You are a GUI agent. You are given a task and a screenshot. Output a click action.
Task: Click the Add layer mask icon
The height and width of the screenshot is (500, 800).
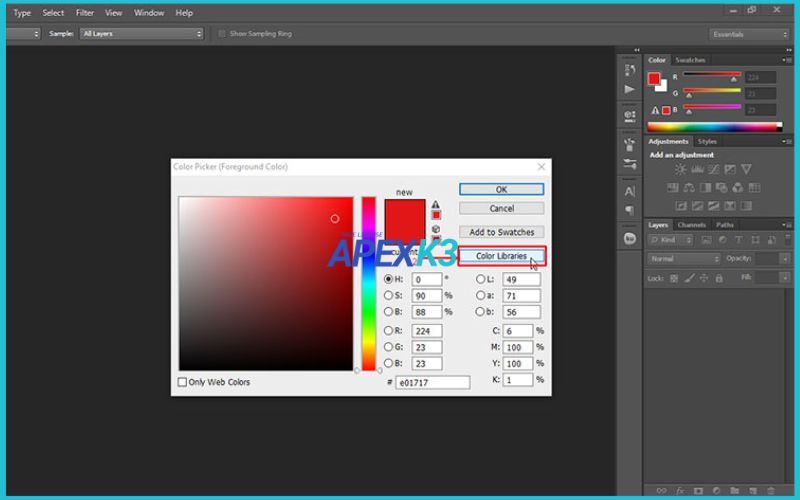pyautogui.click(x=698, y=491)
